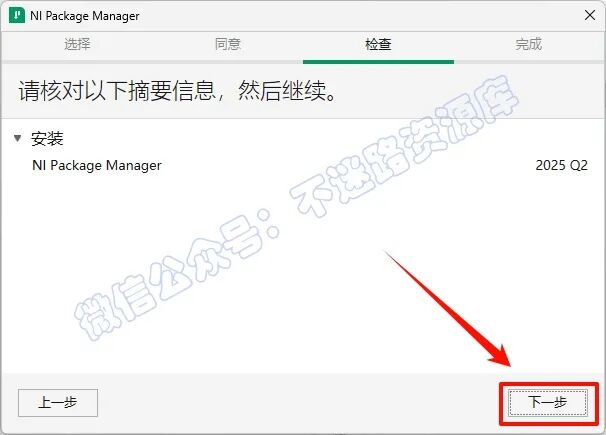Click the green NI Package Manager title icon
The image size is (606, 435).
[17, 15]
